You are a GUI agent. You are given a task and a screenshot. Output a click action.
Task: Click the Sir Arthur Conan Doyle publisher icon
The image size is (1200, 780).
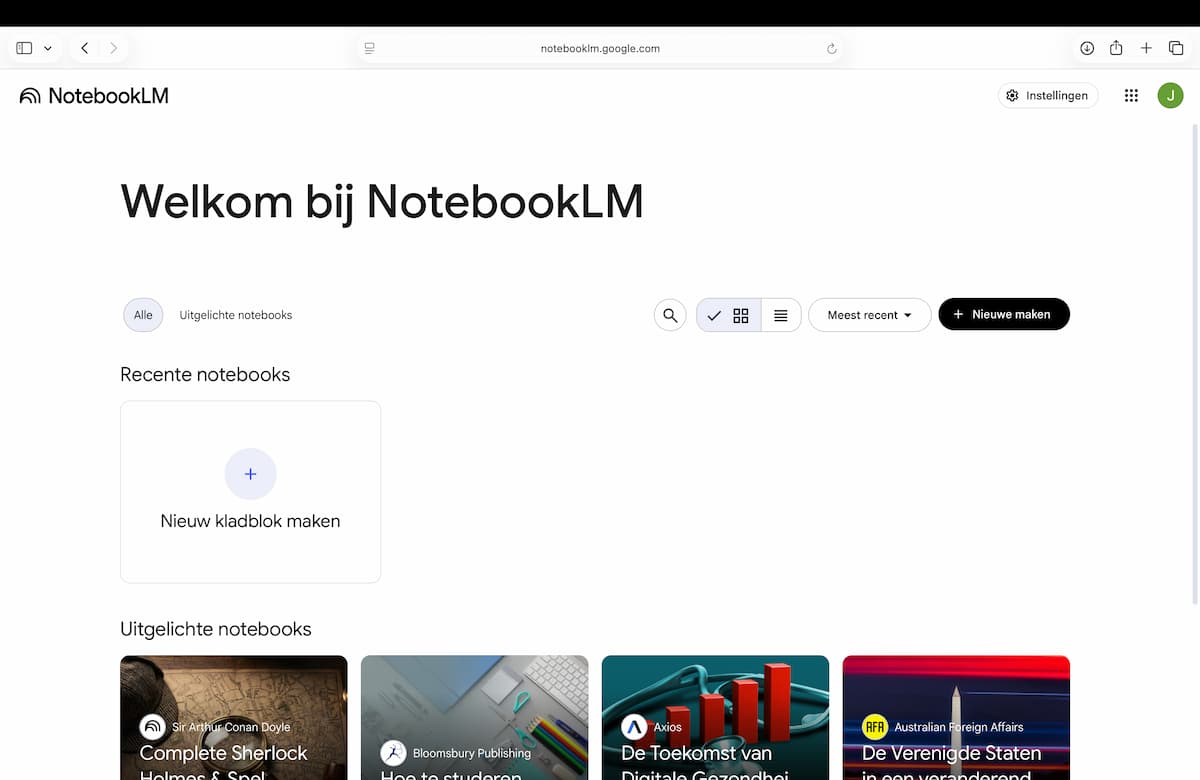[153, 727]
